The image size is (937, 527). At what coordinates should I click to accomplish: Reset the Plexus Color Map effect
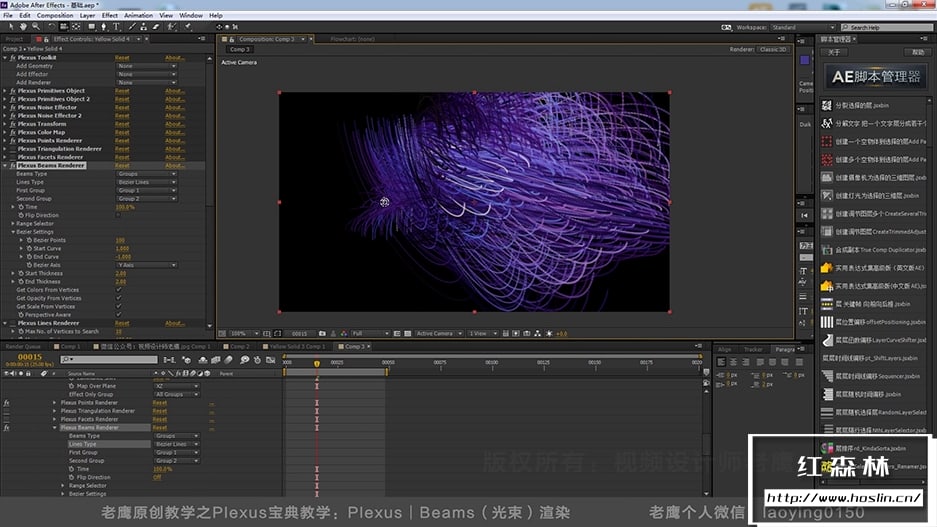[123, 133]
